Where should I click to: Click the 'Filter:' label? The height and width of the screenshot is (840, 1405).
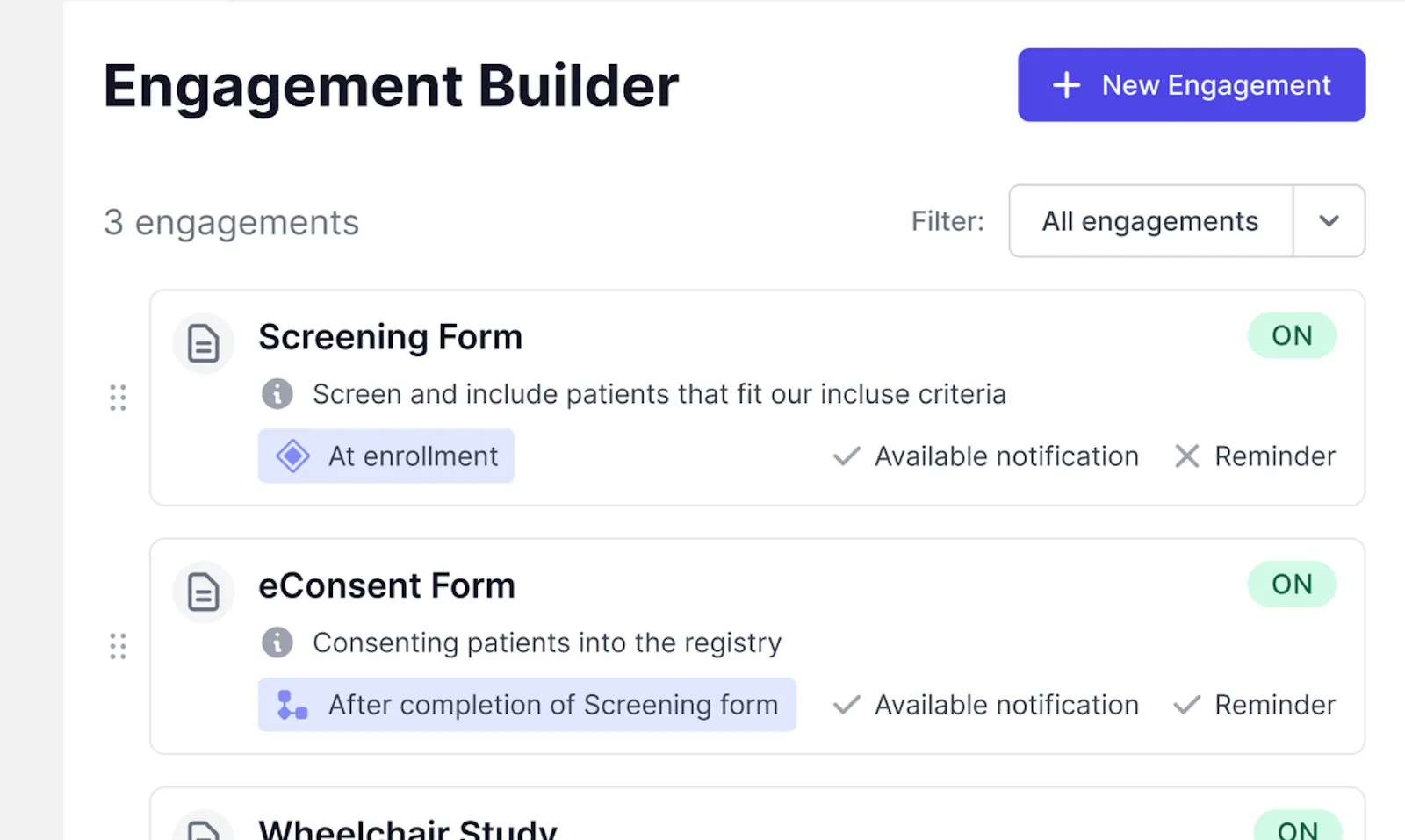(947, 221)
